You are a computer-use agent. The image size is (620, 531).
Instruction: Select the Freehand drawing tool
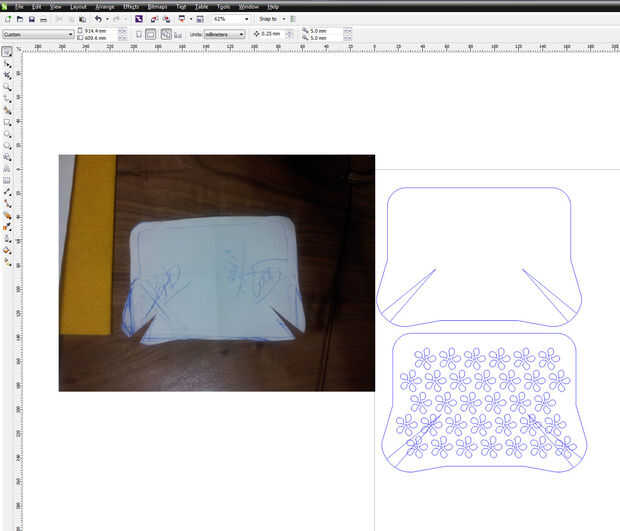[x=7, y=99]
